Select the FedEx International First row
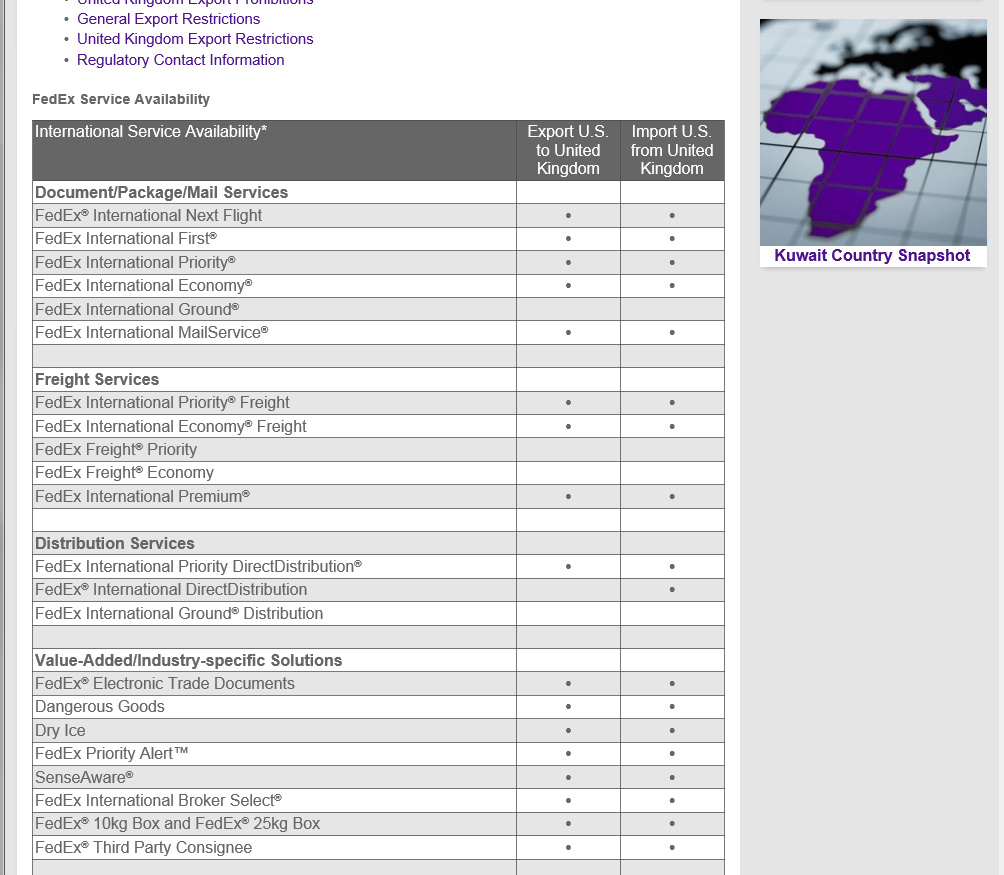 [378, 239]
